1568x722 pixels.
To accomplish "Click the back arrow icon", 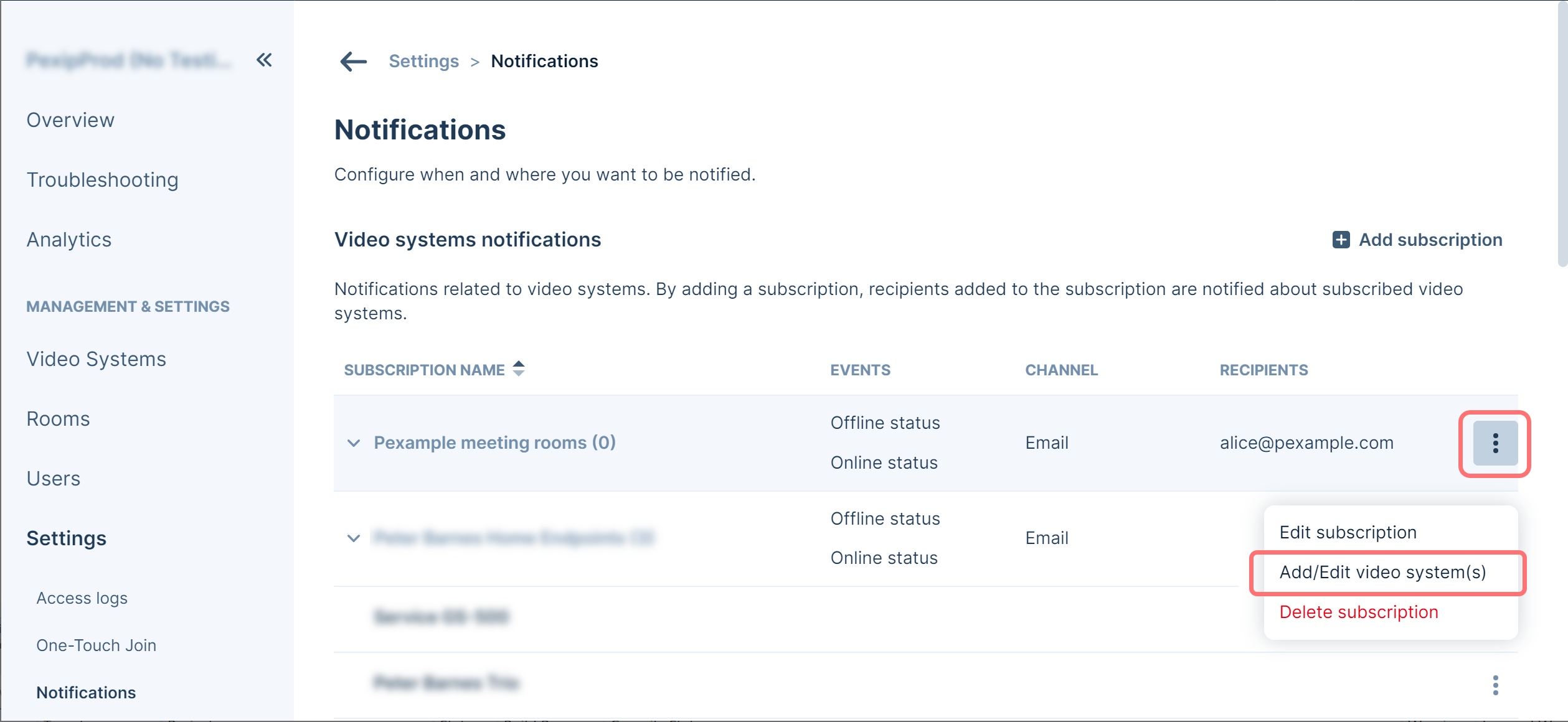I will point(353,61).
